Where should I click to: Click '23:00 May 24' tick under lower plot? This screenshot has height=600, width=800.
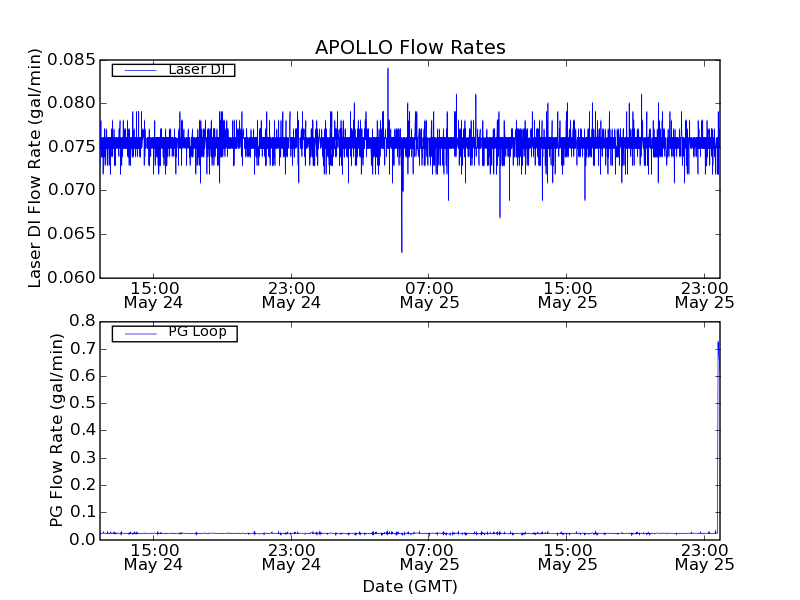291,557
